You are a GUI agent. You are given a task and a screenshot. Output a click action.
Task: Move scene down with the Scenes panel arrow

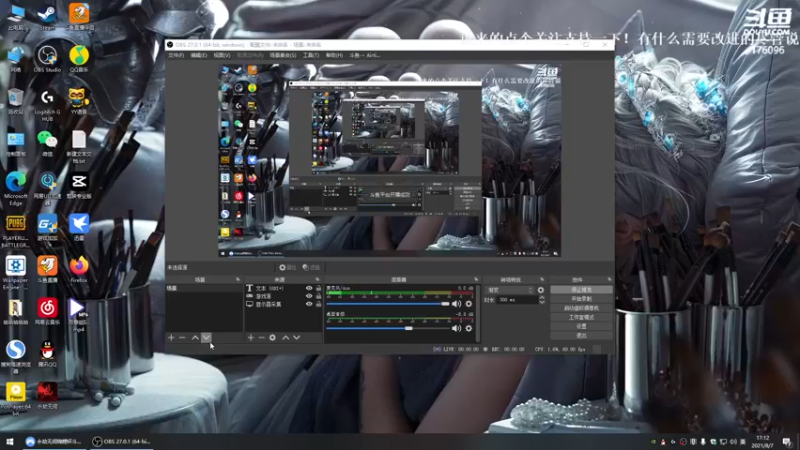coord(206,337)
